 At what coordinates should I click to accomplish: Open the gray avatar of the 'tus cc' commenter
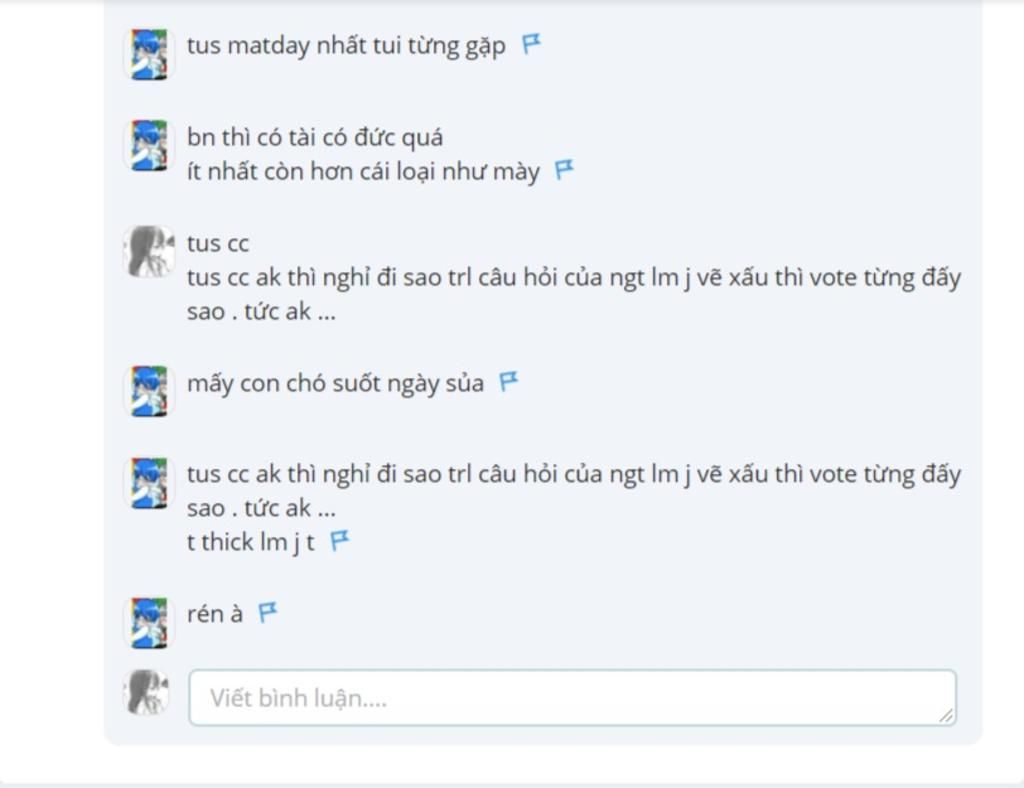point(149,251)
